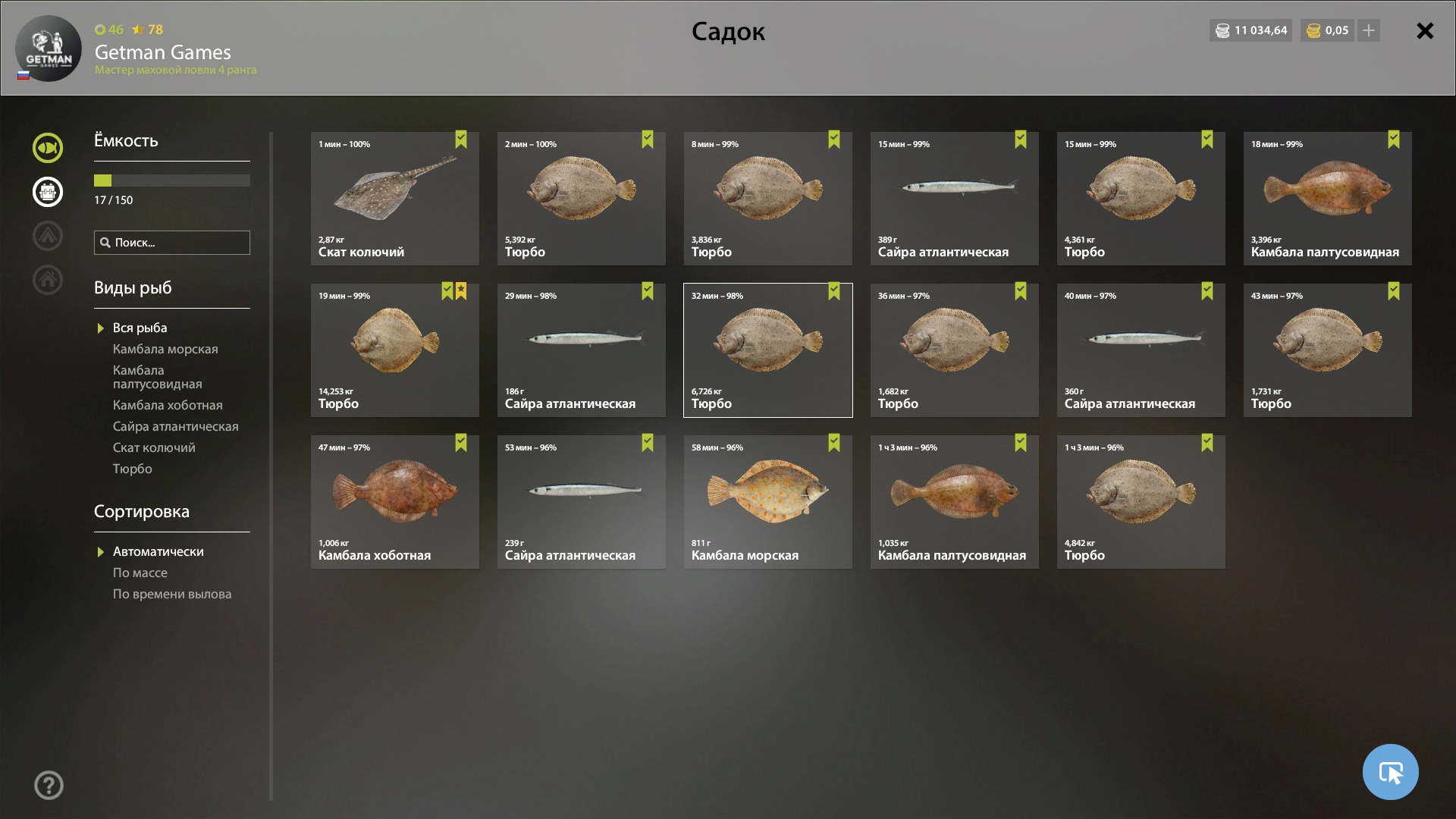Click the blue cursor selection button
The width and height of the screenshot is (1456, 819).
pos(1390,772)
